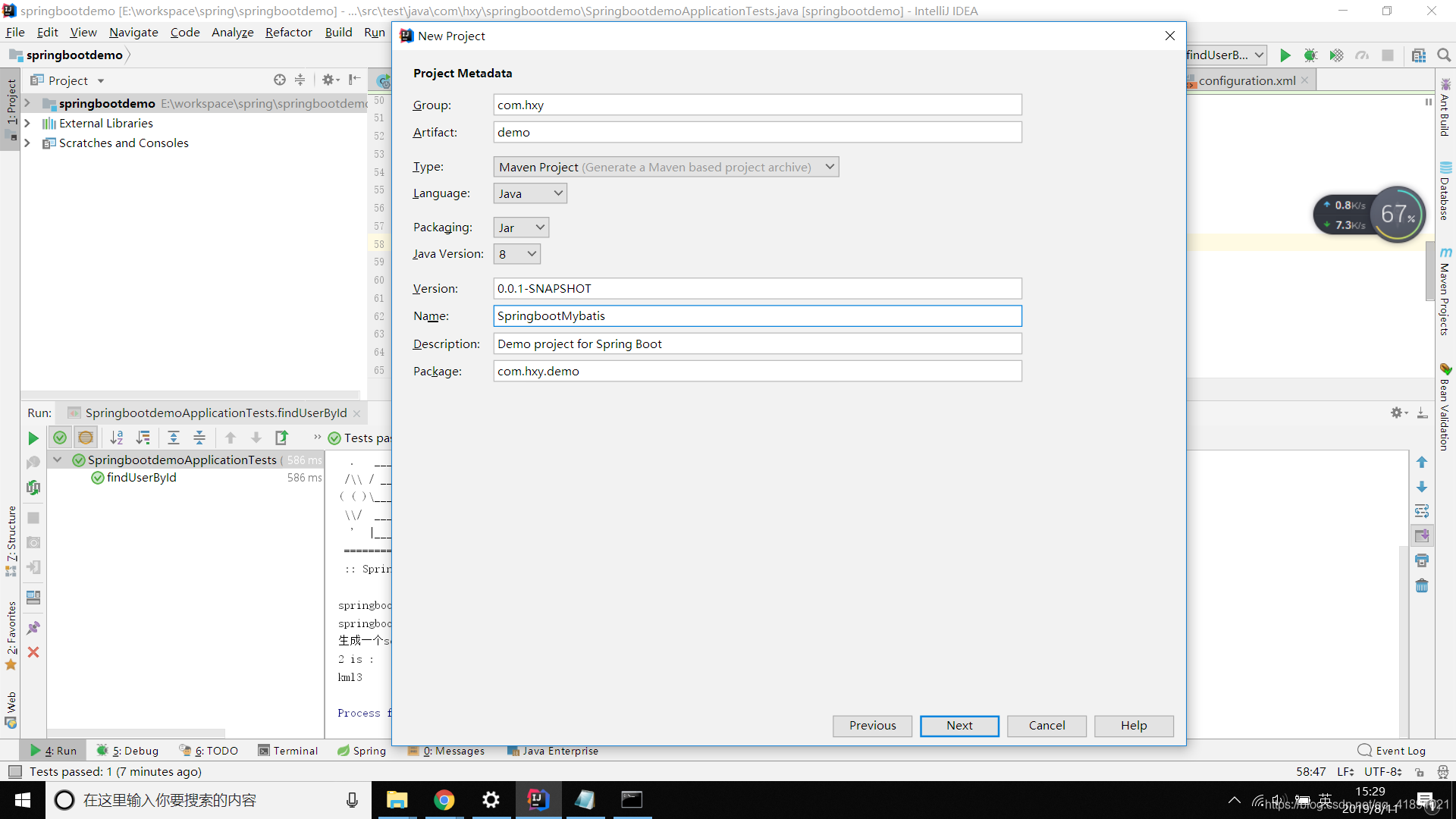Hide the Project panel
This screenshot has height=819, width=1456.
click(354, 80)
